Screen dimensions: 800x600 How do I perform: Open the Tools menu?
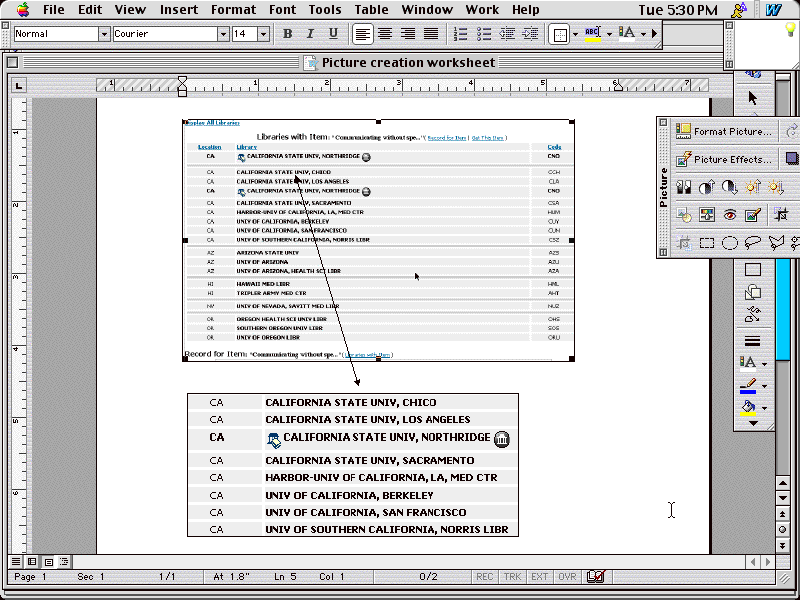325,10
